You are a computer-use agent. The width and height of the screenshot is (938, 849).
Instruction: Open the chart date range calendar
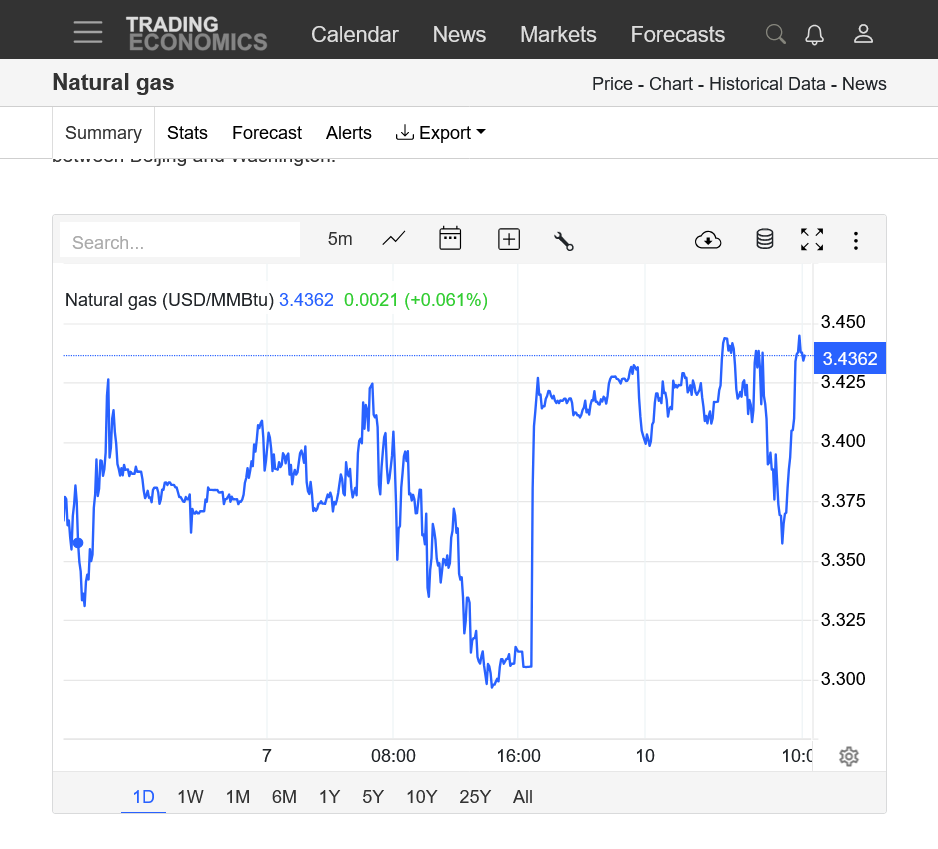(x=450, y=239)
